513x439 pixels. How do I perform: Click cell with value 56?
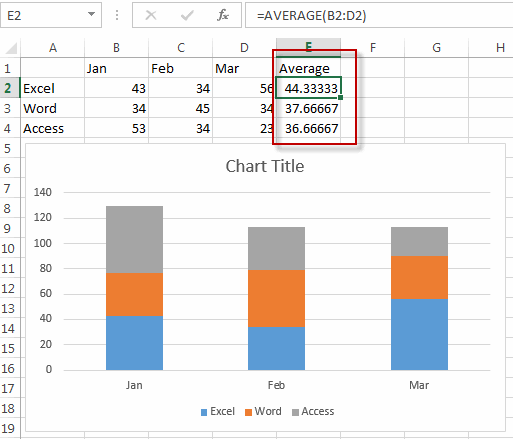[244, 88]
